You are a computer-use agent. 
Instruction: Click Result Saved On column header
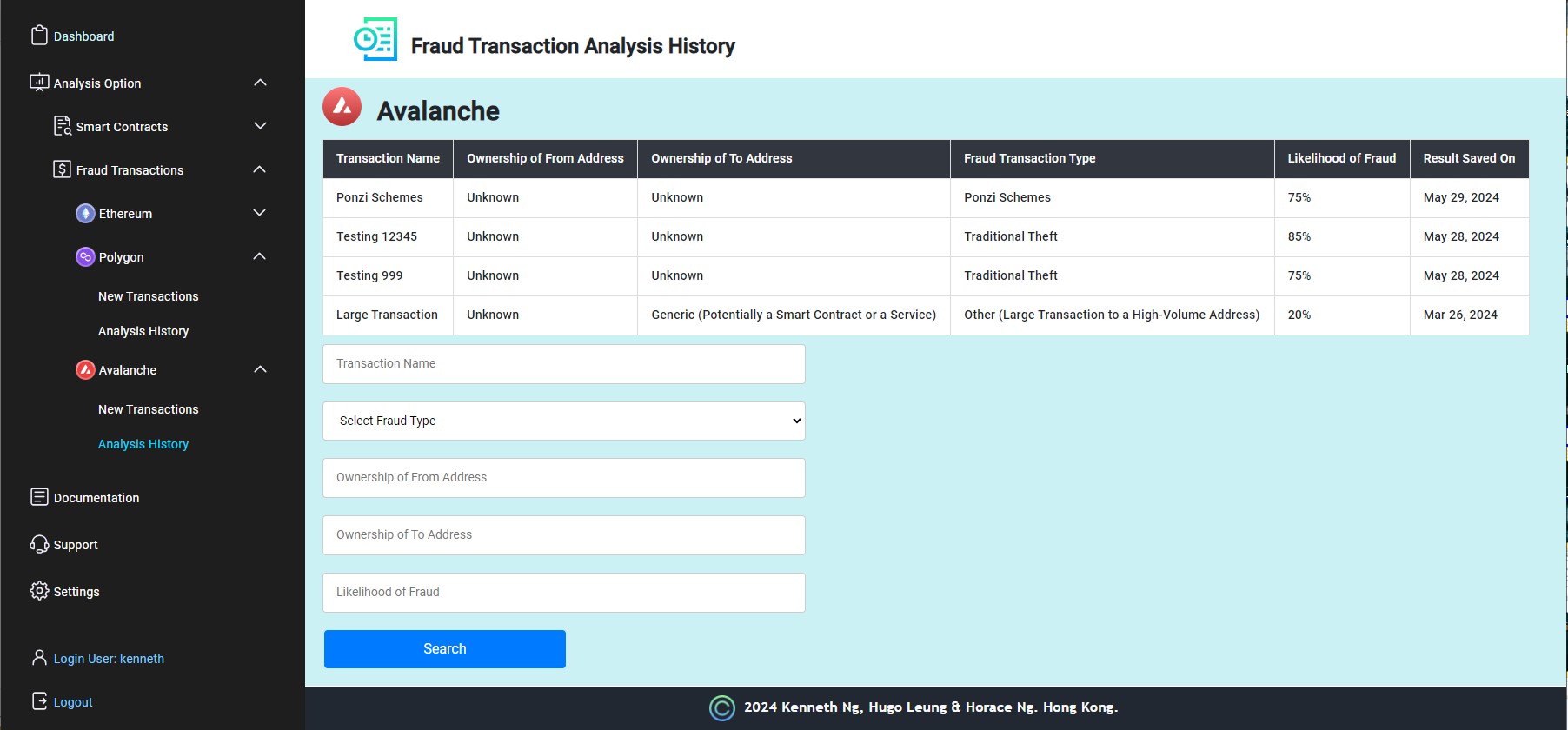pyautogui.click(x=1469, y=158)
